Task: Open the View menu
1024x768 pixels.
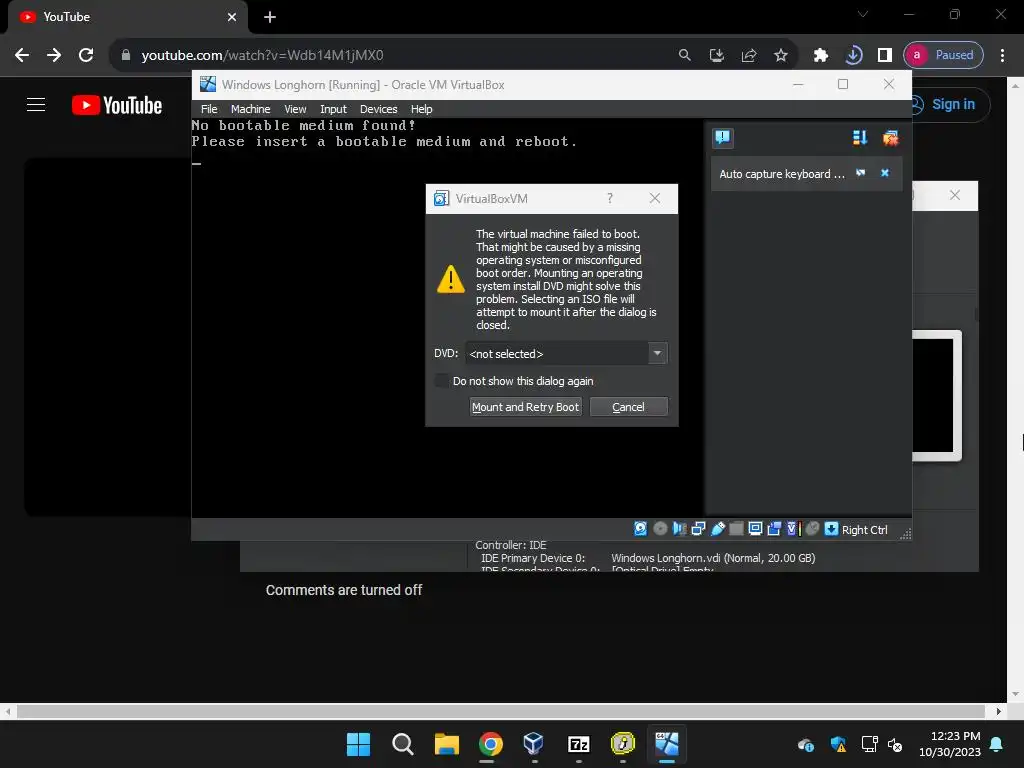Action: click(x=295, y=109)
